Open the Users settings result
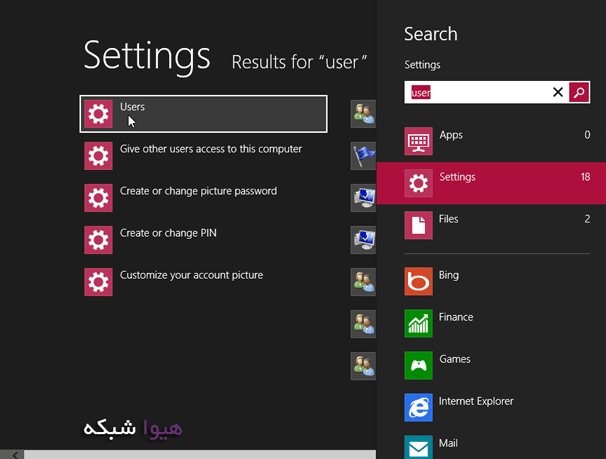 click(x=203, y=113)
